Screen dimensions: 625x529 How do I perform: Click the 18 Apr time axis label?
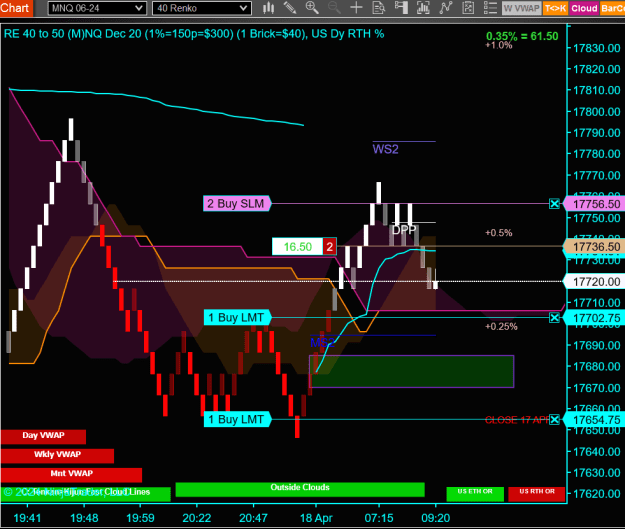click(316, 518)
